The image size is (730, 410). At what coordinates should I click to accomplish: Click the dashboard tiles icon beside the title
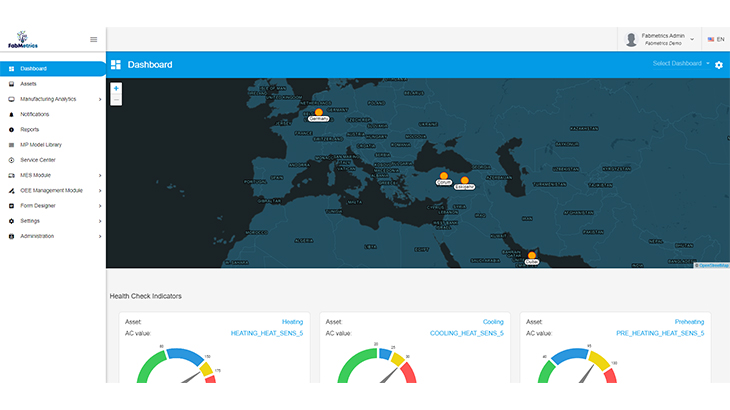click(116, 65)
